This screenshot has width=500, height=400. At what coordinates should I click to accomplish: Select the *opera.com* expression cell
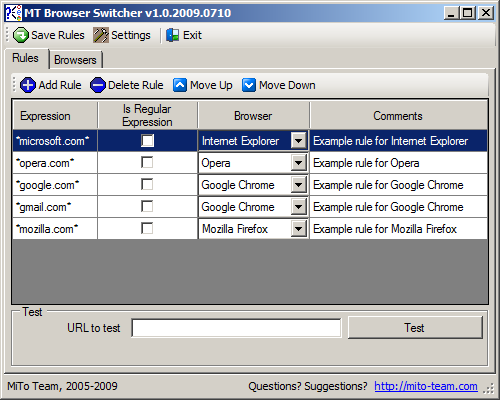click(55, 163)
